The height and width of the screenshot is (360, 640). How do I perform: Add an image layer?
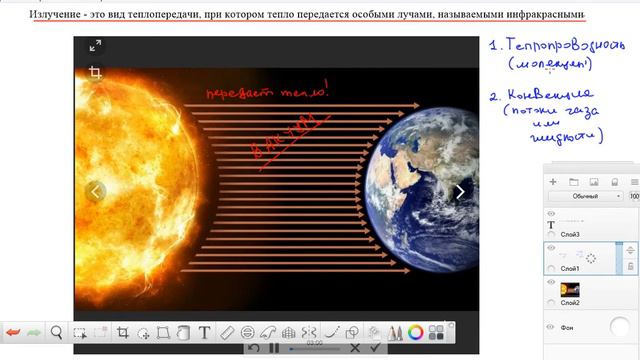pyautogui.click(x=594, y=182)
